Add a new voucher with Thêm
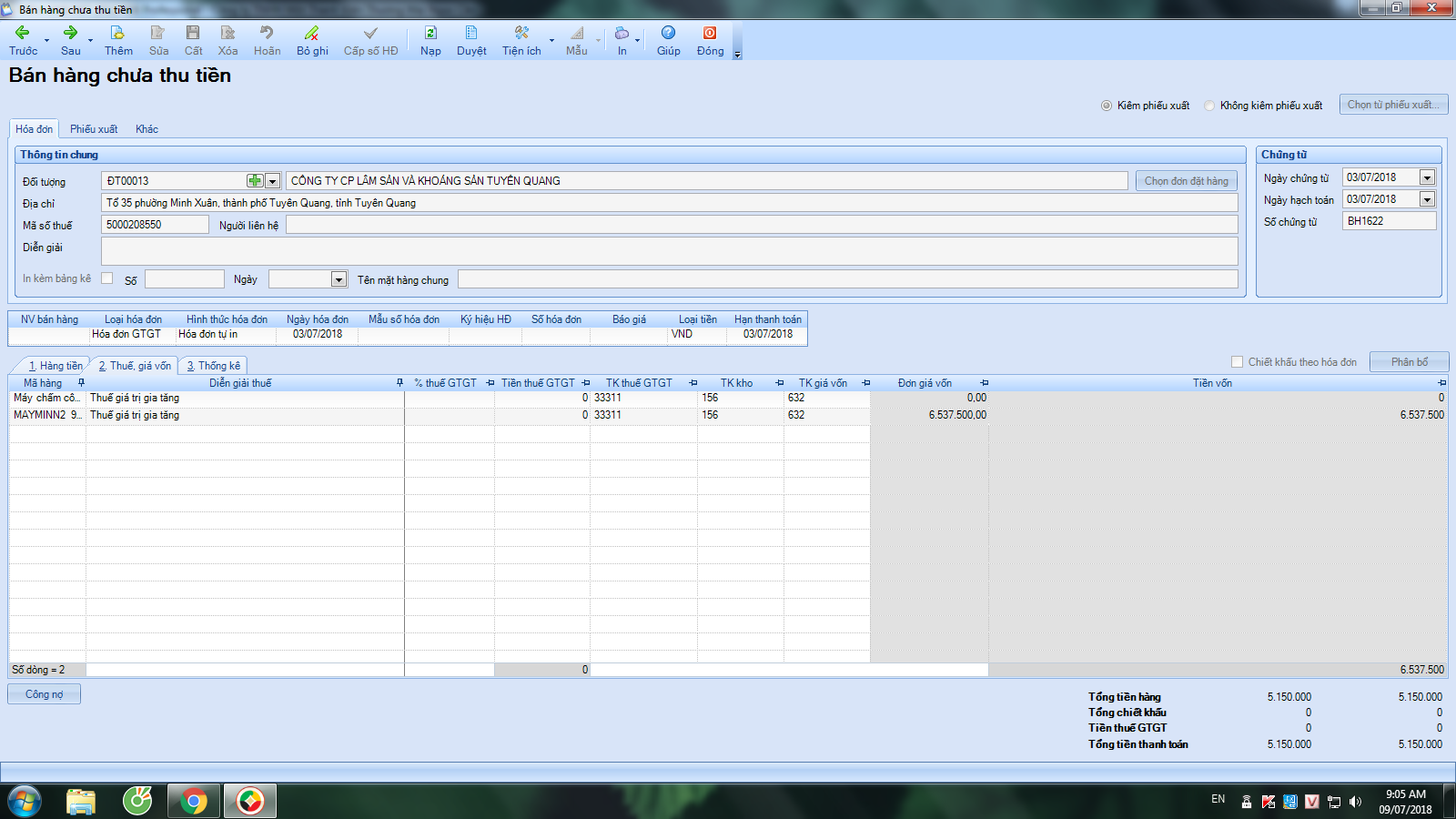The image size is (1456, 819). [x=118, y=40]
